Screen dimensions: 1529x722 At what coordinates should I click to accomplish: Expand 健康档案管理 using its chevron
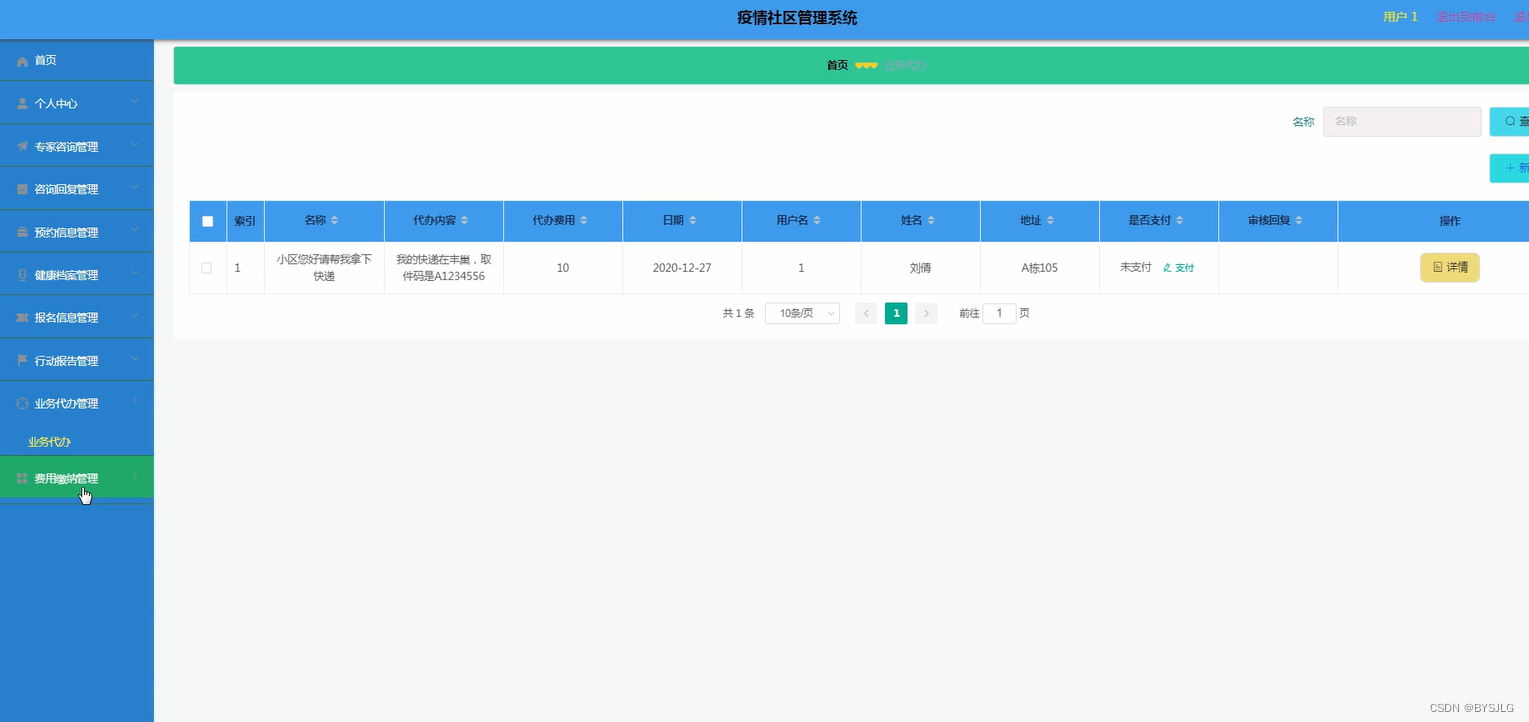click(x=135, y=274)
